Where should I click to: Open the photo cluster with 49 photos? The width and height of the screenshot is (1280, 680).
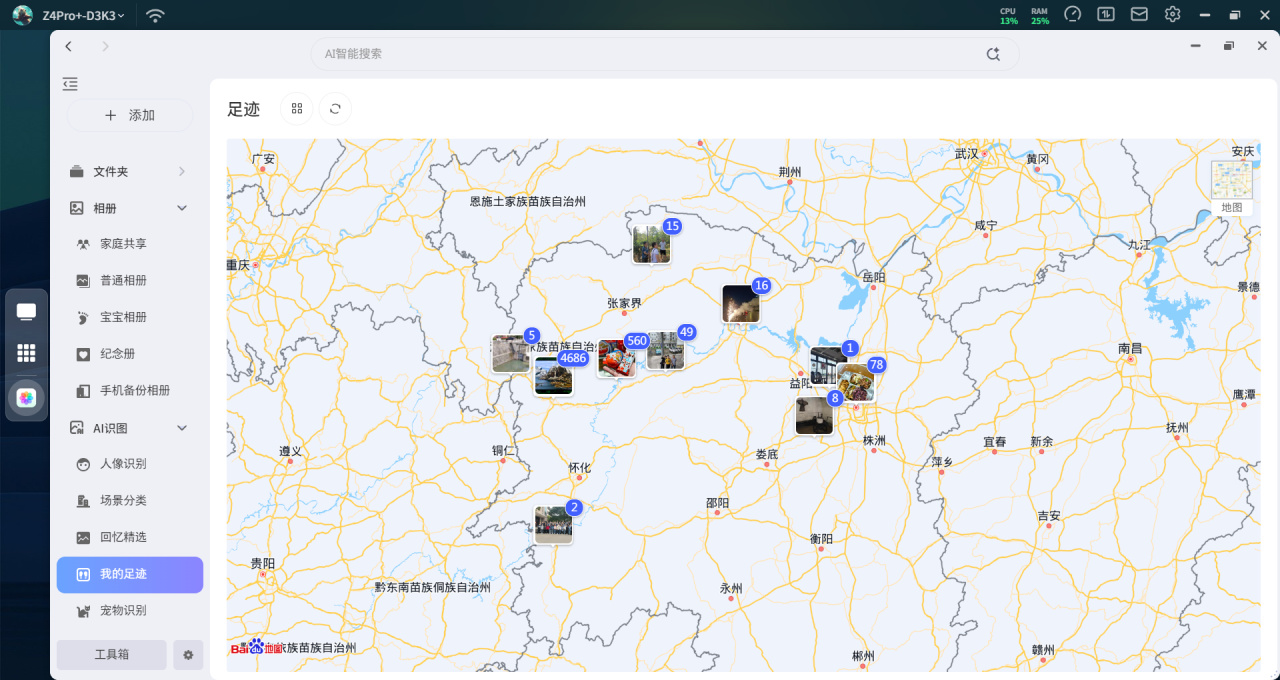(665, 351)
